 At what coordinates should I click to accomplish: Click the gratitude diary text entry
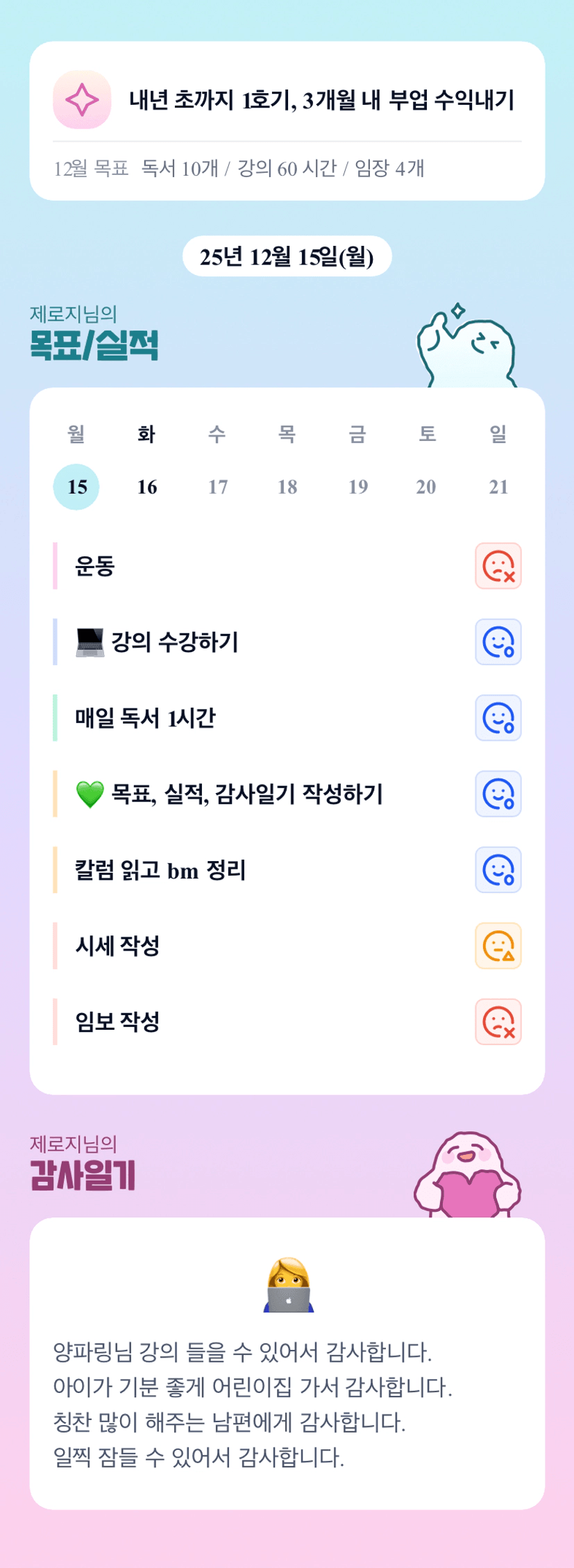[253, 1404]
